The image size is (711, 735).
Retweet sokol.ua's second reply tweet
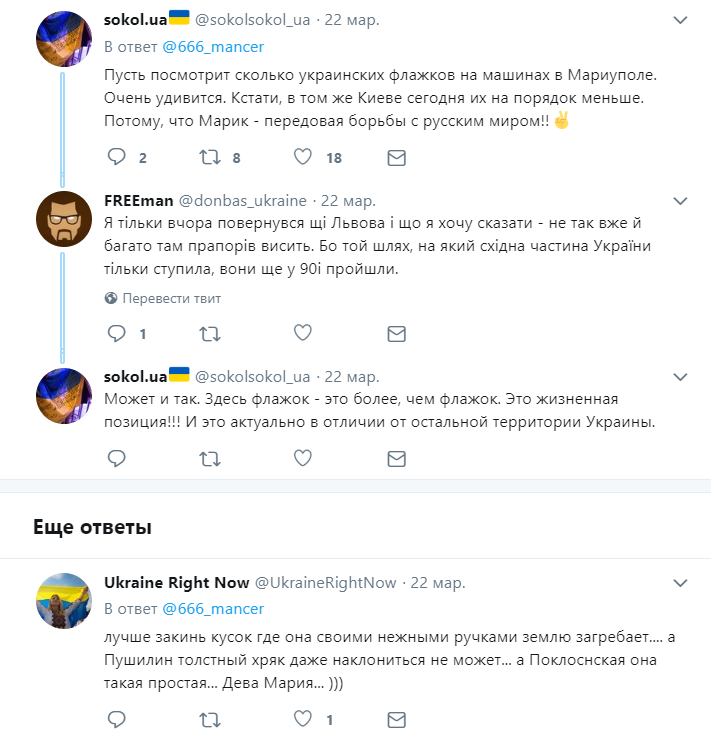click(x=210, y=458)
